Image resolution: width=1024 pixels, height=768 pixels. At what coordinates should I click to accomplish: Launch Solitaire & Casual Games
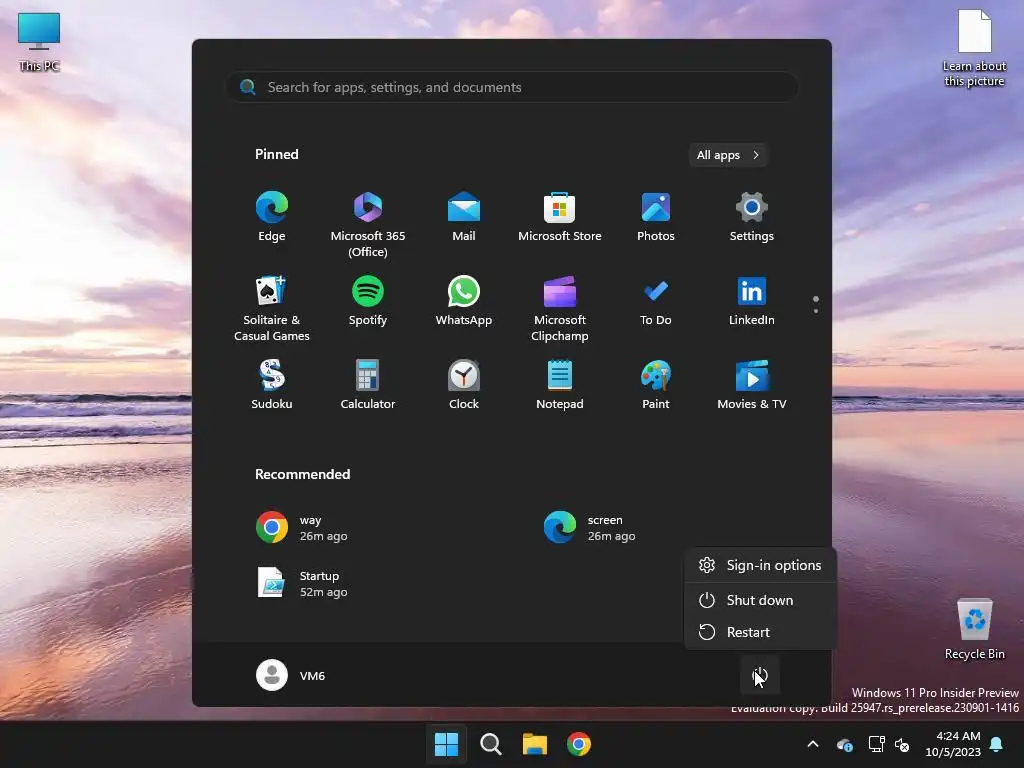[272, 309]
